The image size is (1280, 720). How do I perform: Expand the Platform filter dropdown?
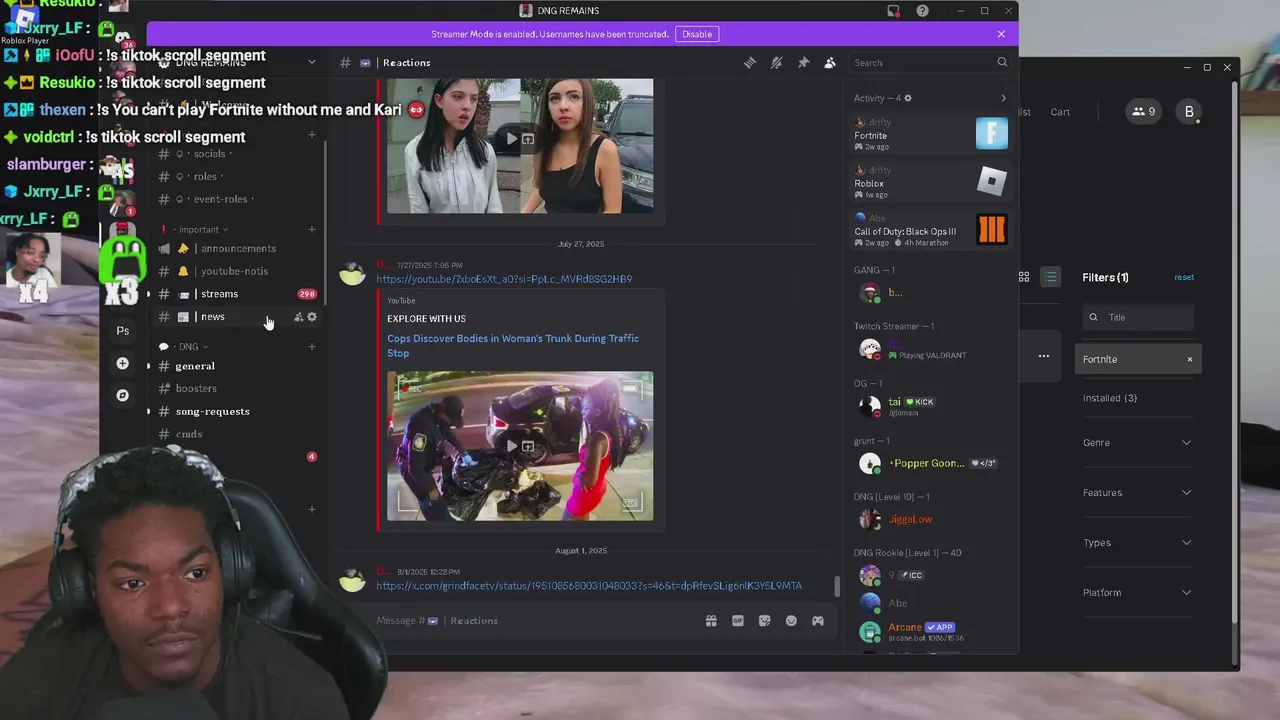pos(1138,593)
